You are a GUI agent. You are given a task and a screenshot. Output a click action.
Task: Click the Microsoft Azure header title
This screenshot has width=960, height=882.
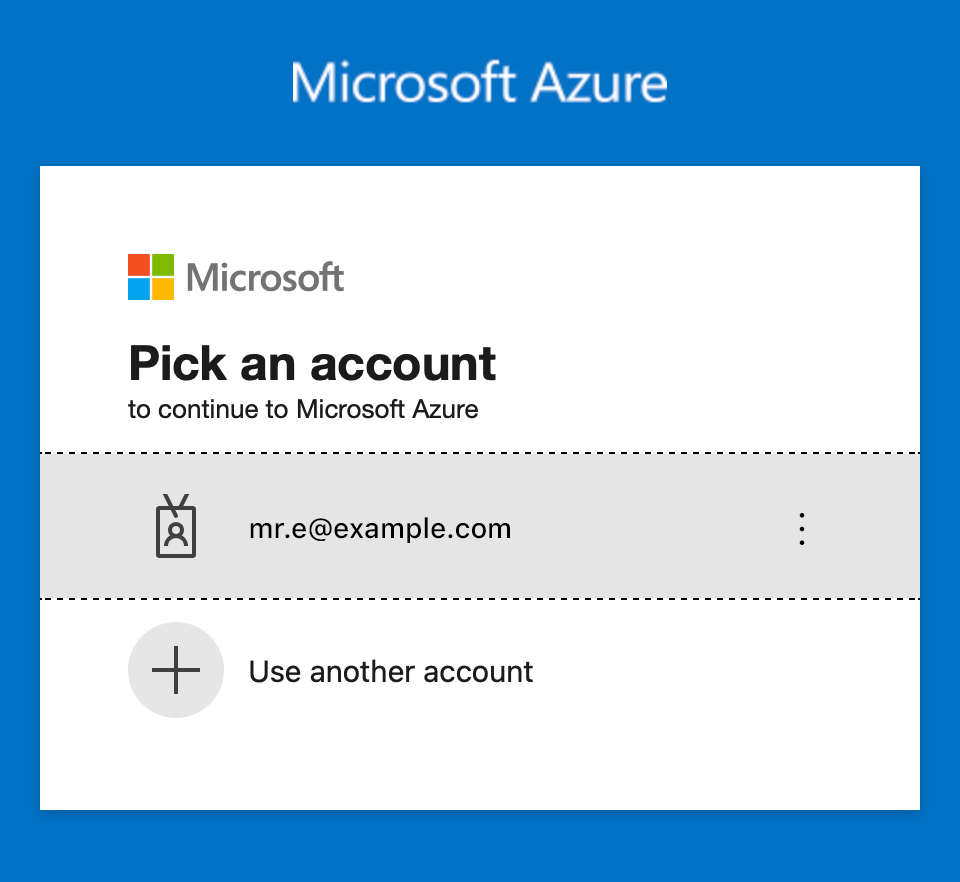click(479, 83)
